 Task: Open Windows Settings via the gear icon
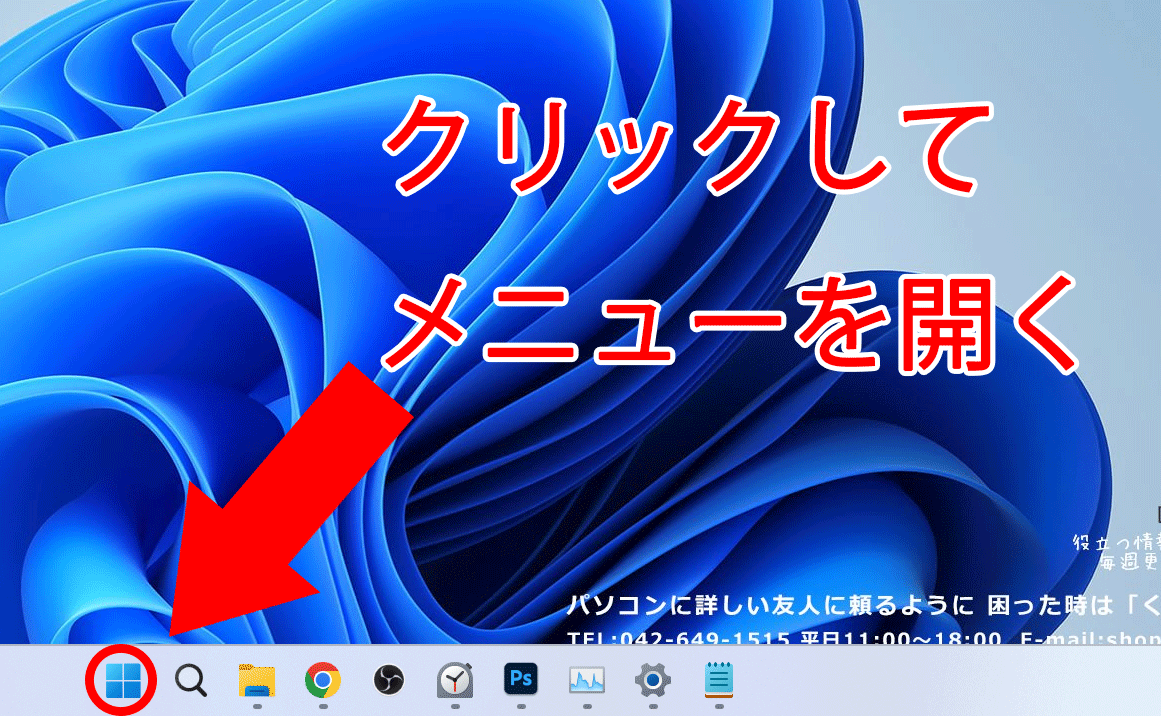653,681
